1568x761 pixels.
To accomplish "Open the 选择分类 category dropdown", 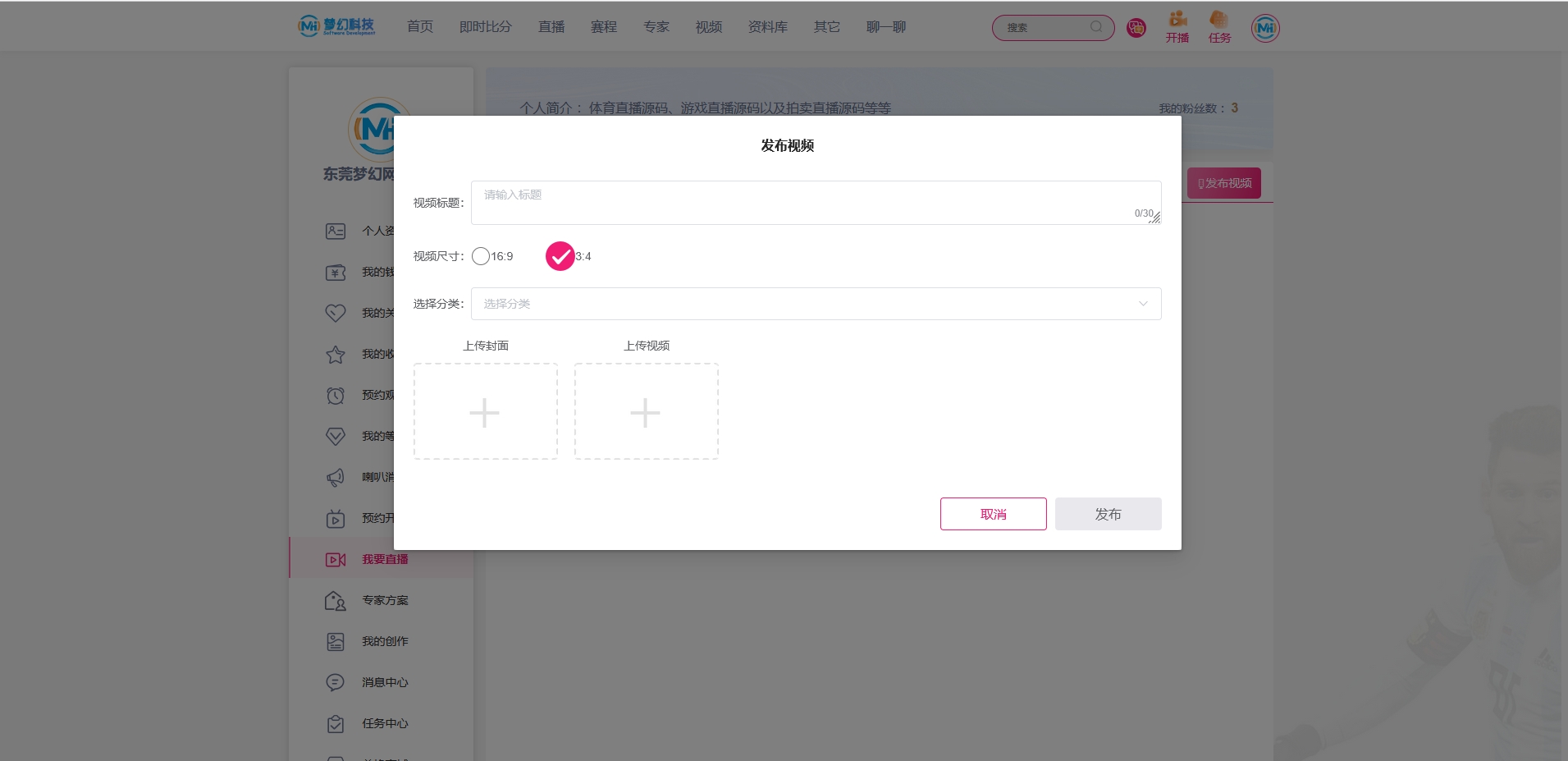I will coord(815,303).
